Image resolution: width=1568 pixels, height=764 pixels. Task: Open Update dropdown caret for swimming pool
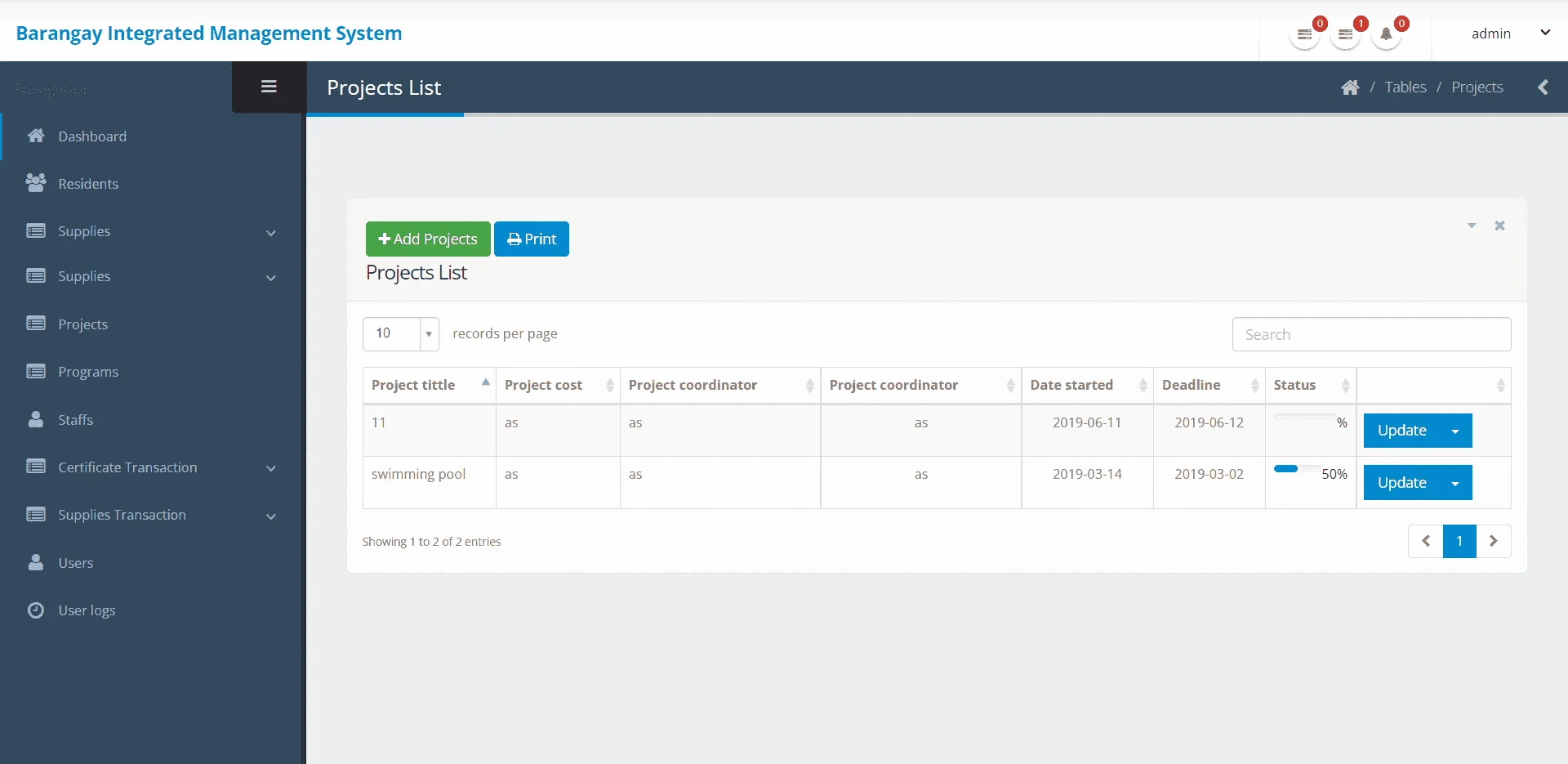tap(1455, 483)
